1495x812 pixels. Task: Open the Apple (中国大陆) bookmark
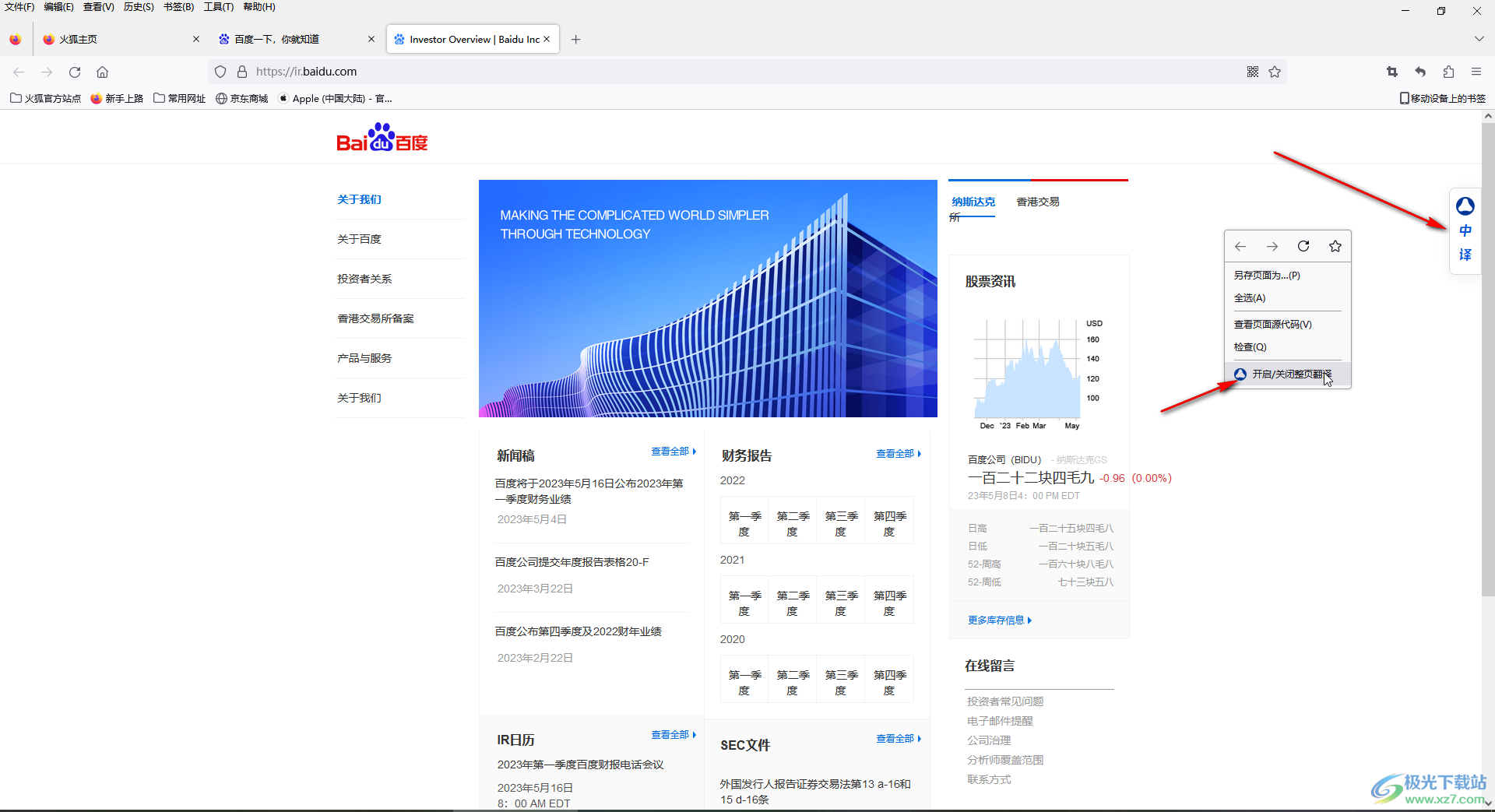coord(336,98)
